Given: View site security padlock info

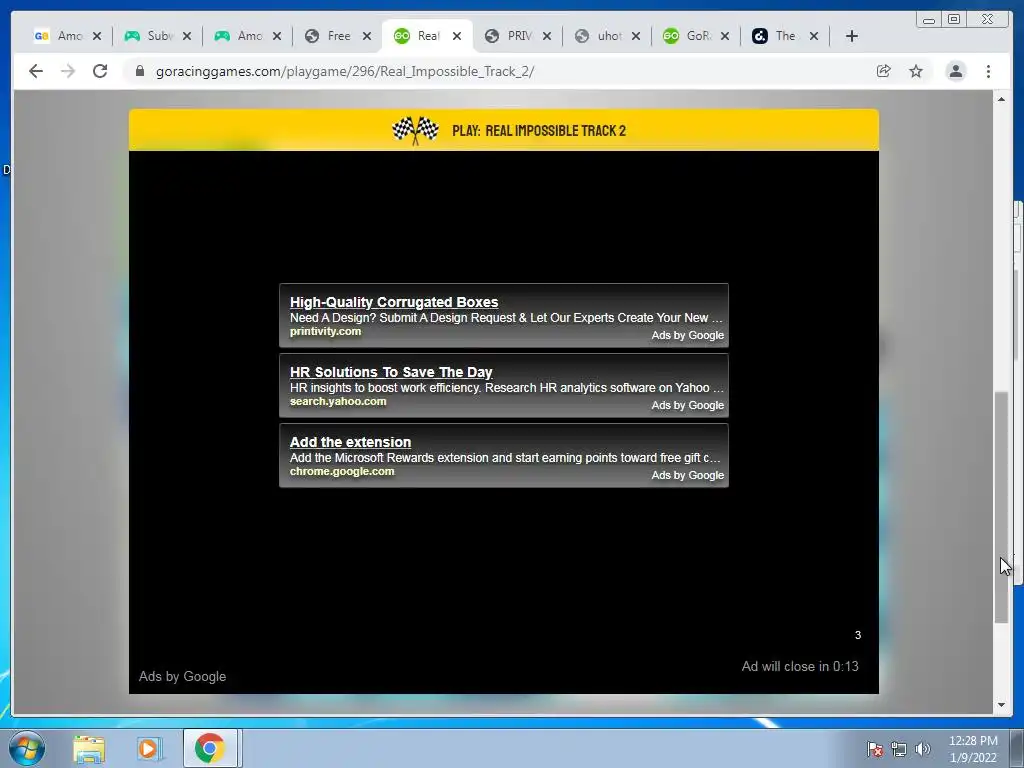Looking at the screenshot, I should [140, 71].
